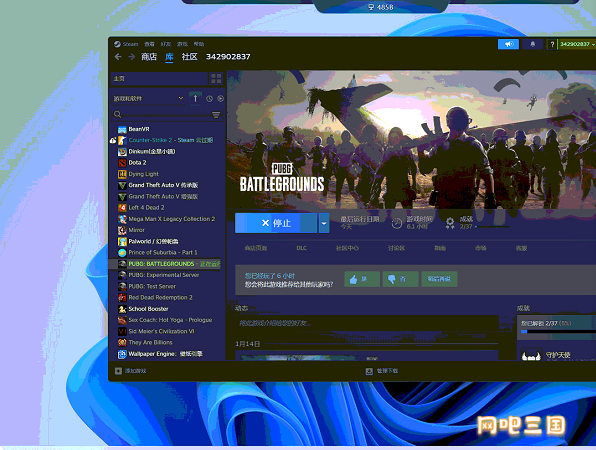
Task: Click the question mark help button
Action: (552, 44)
